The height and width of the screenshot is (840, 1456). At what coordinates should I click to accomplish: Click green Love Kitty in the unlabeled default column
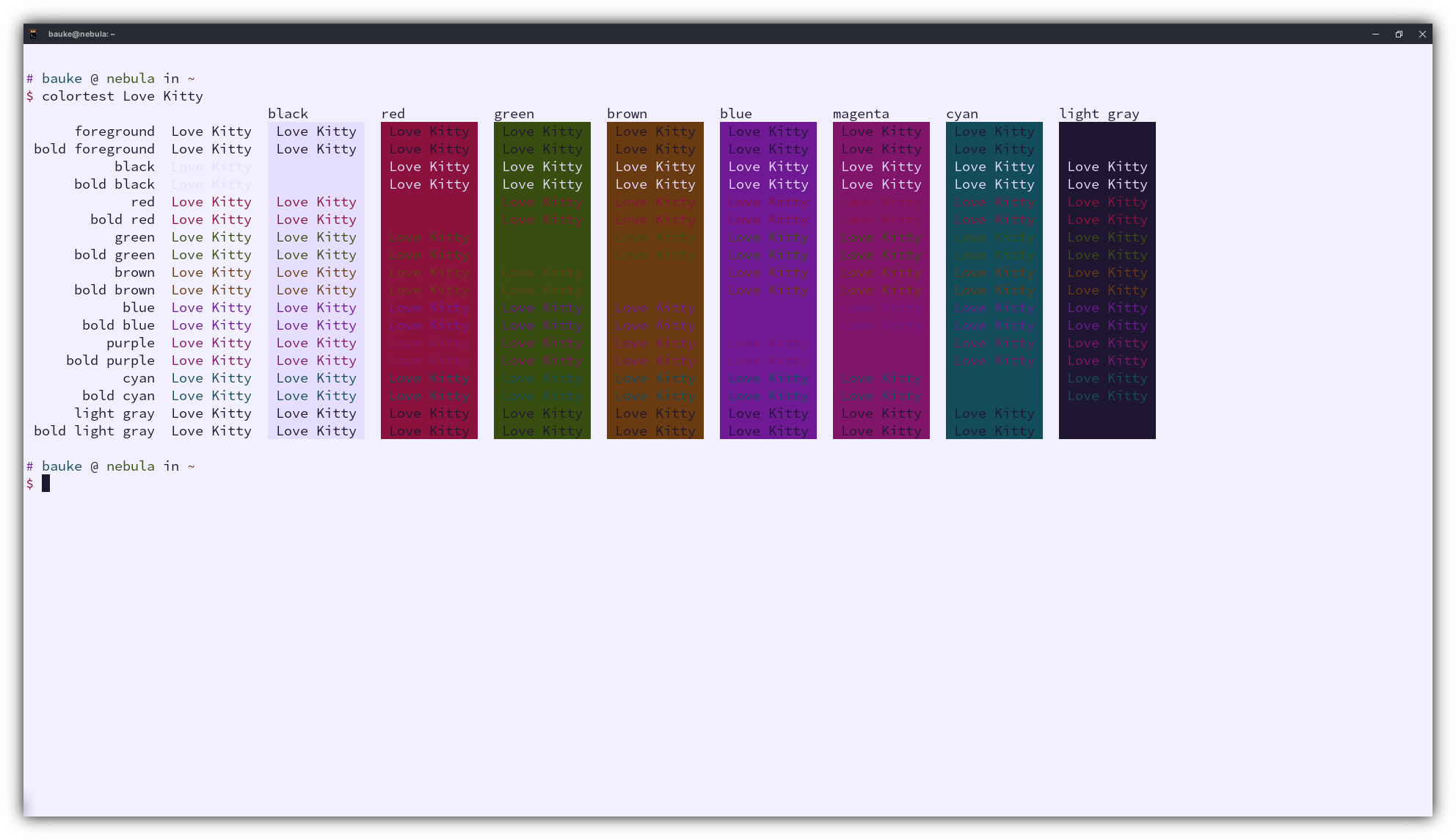click(x=211, y=237)
